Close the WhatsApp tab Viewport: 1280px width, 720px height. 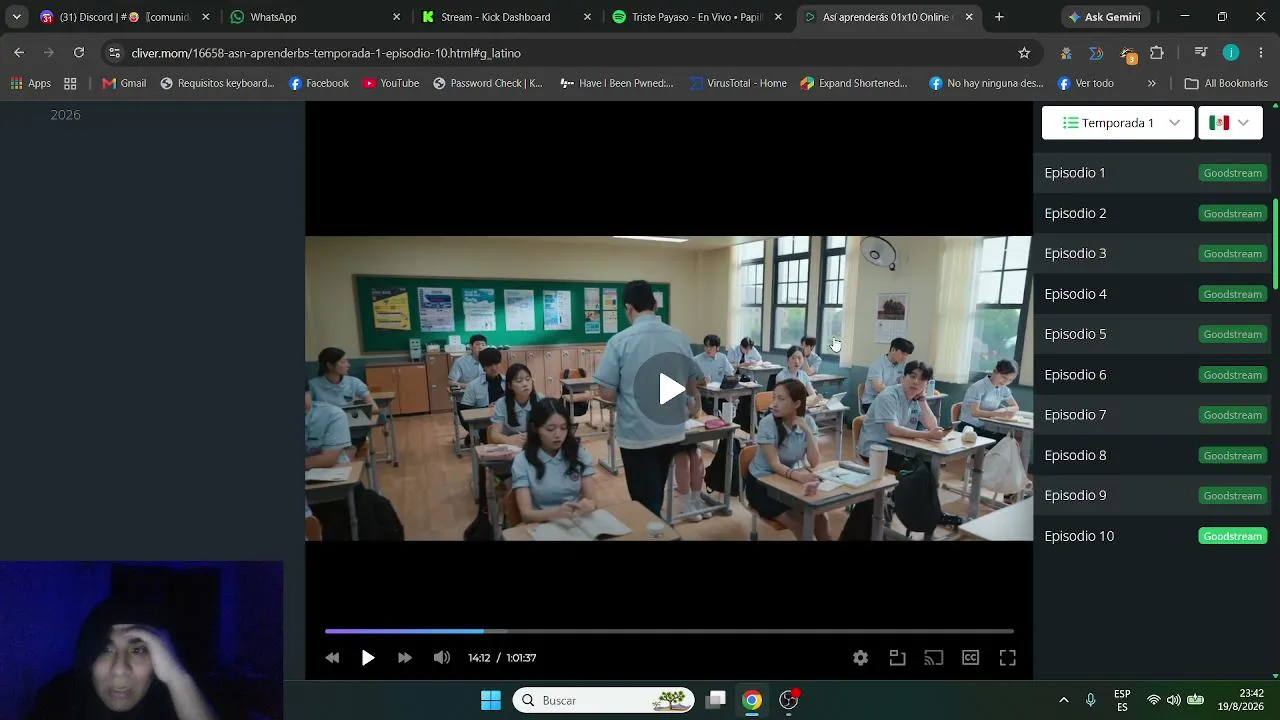tap(396, 17)
